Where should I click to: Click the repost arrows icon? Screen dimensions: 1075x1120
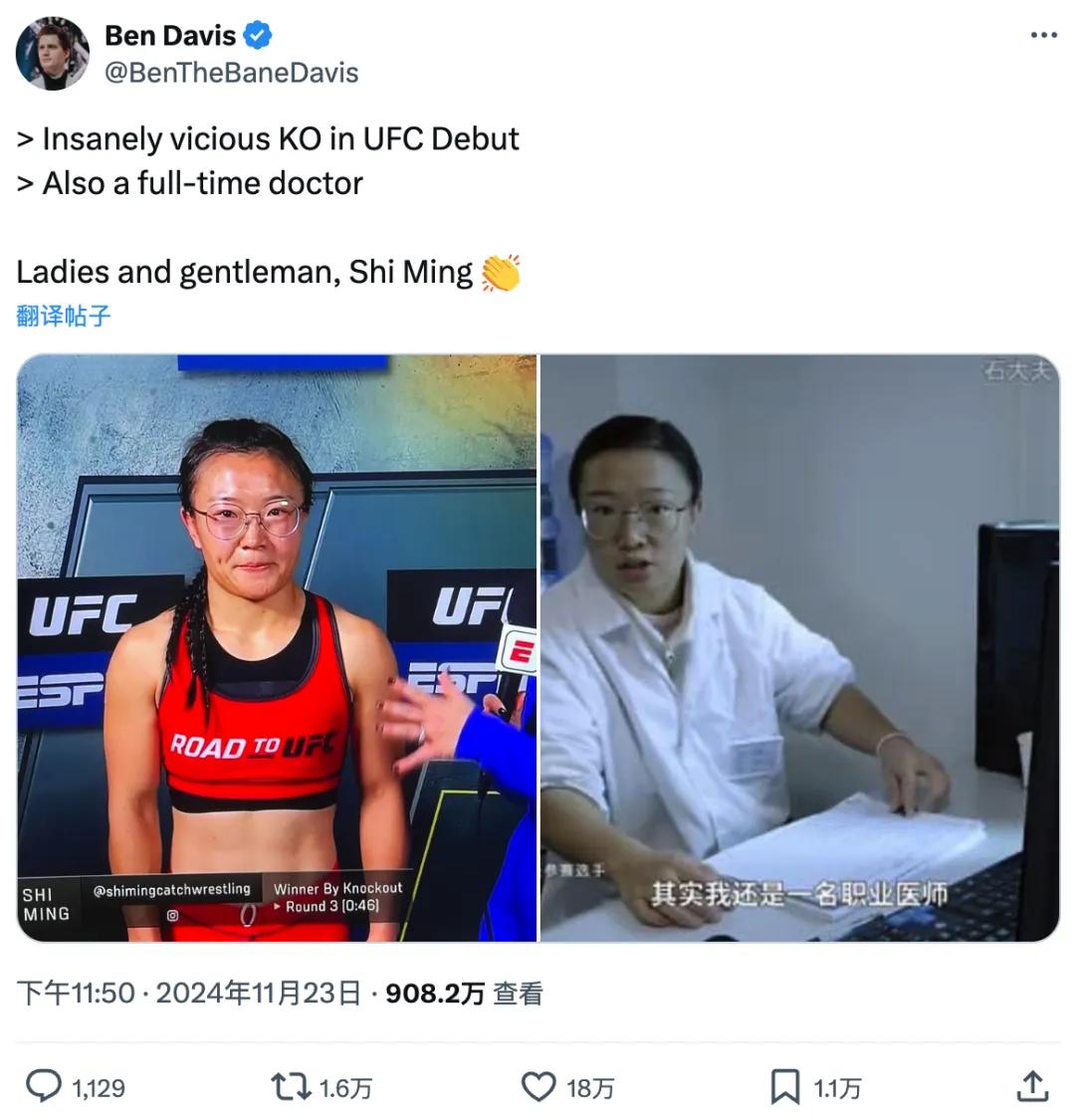point(291,1086)
